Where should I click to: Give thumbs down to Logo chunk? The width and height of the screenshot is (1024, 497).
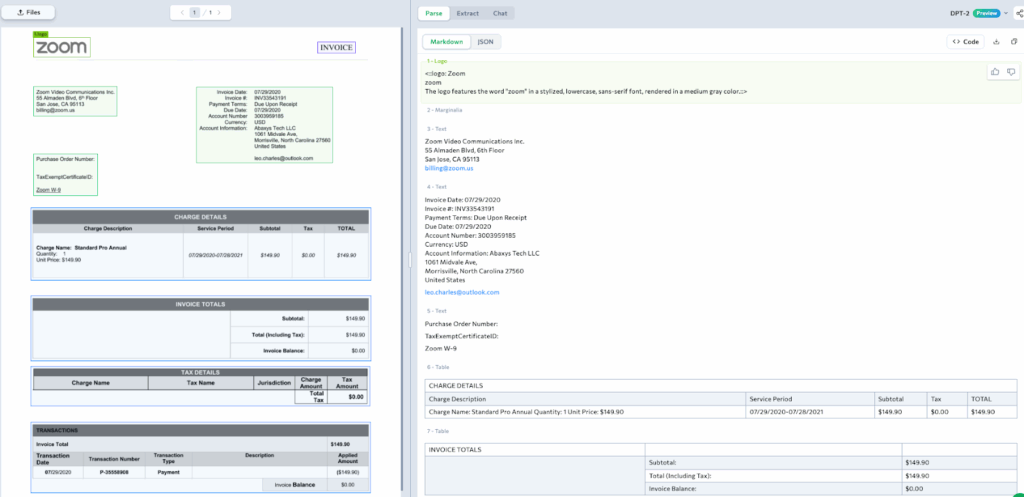coord(1010,72)
